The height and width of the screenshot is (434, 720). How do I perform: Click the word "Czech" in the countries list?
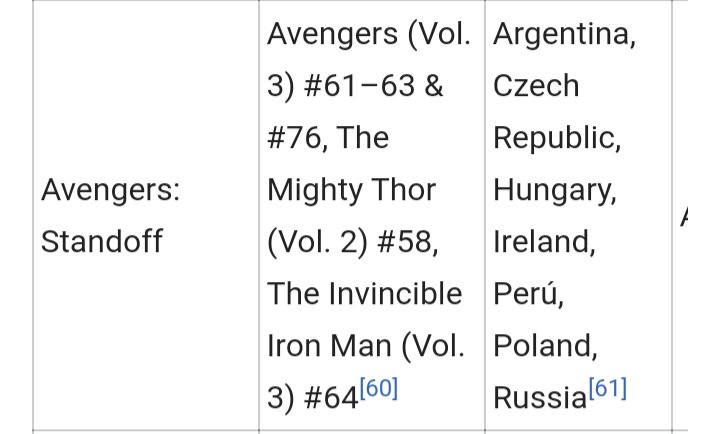tap(536, 86)
